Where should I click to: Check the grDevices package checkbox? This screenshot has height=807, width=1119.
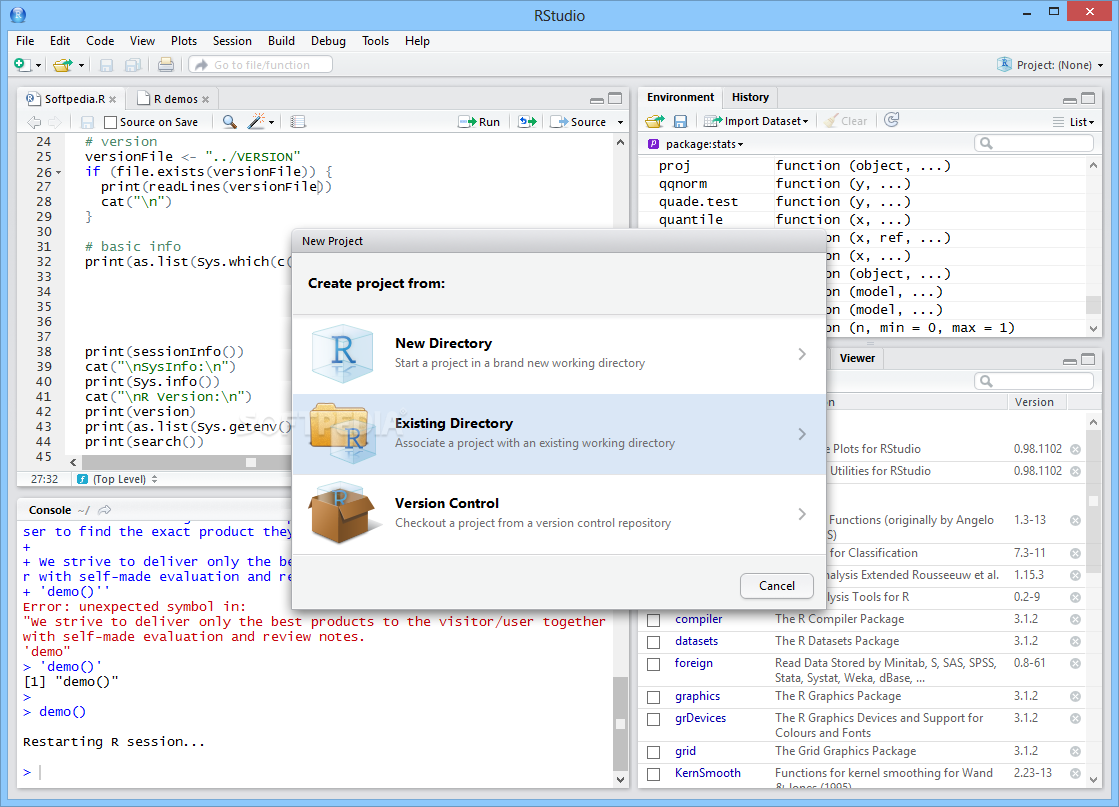coord(654,719)
